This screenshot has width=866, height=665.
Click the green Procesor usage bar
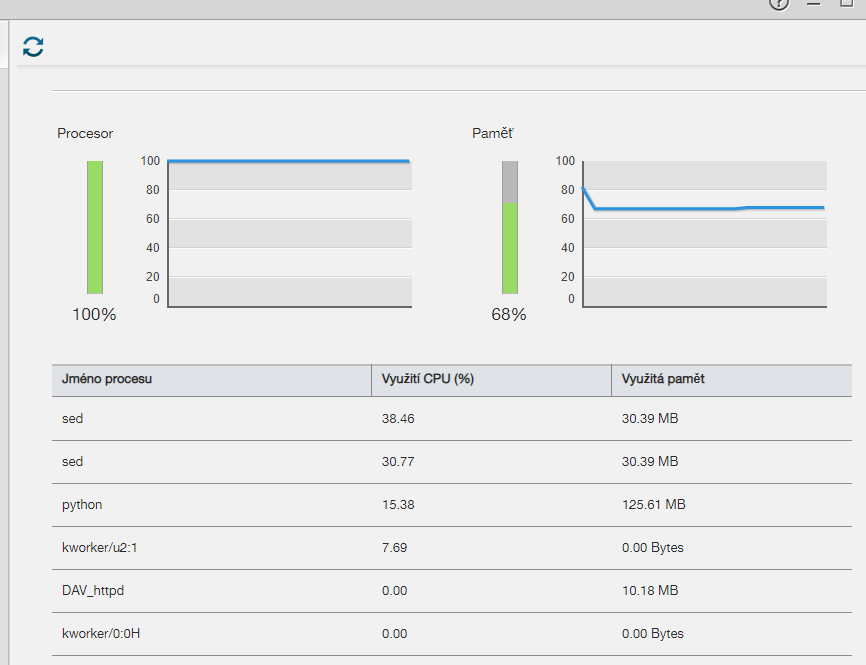coord(94,227)
